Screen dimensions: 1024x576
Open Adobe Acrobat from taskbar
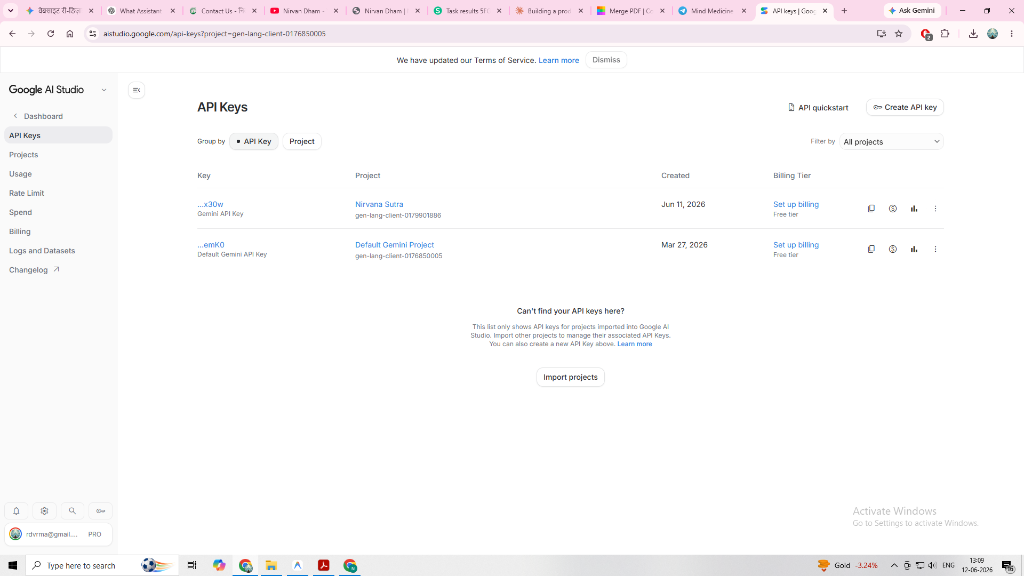pyautogui.click(x=323, y=566)
